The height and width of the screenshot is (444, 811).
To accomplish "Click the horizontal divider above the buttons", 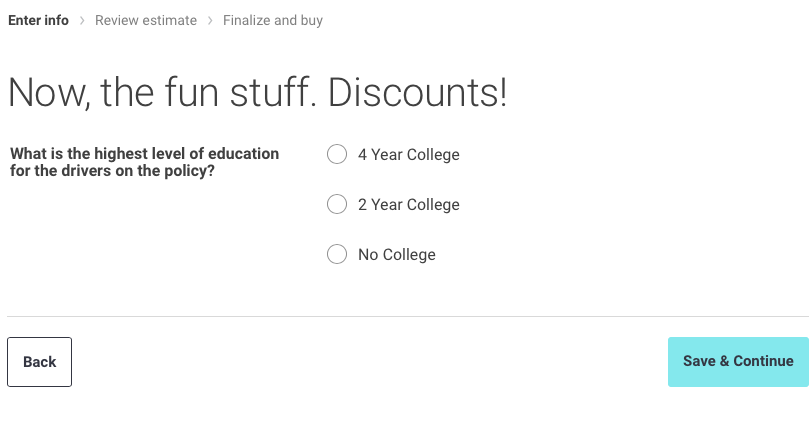I will point(405,316).
